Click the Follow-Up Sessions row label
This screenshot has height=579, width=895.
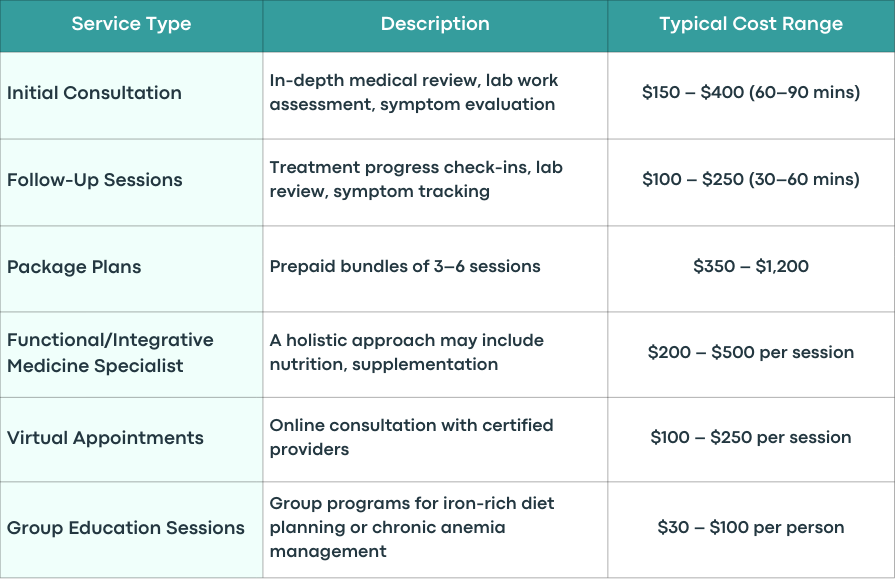[95, 180]
